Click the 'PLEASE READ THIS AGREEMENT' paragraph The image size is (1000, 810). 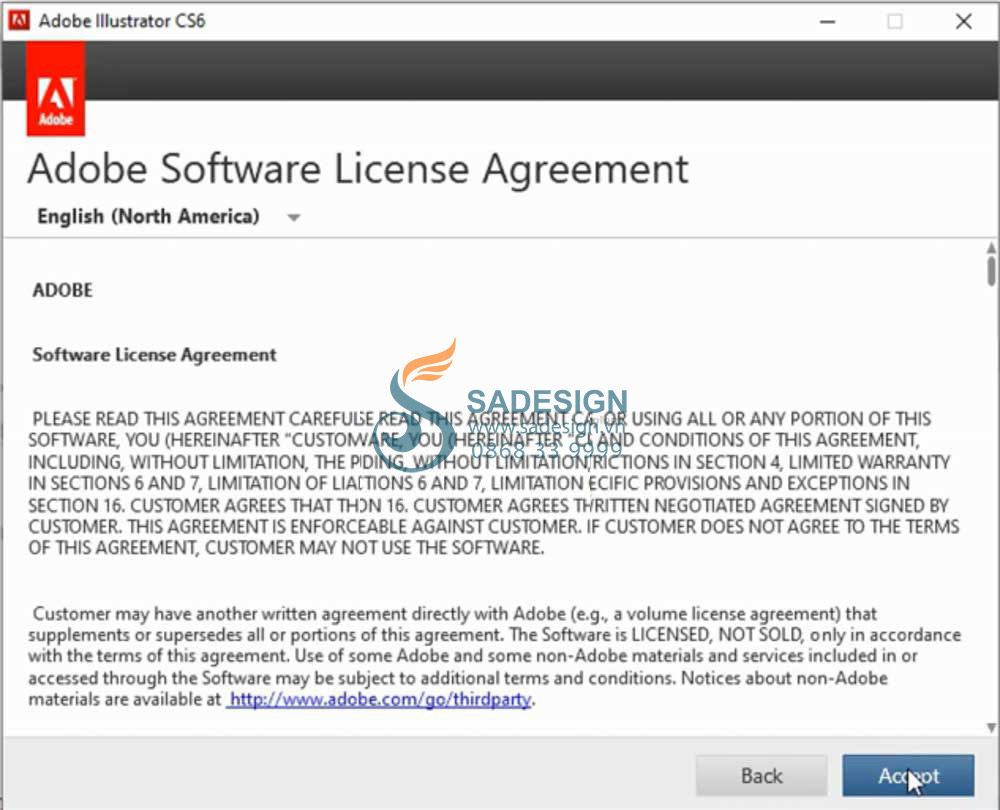[494, 483]
